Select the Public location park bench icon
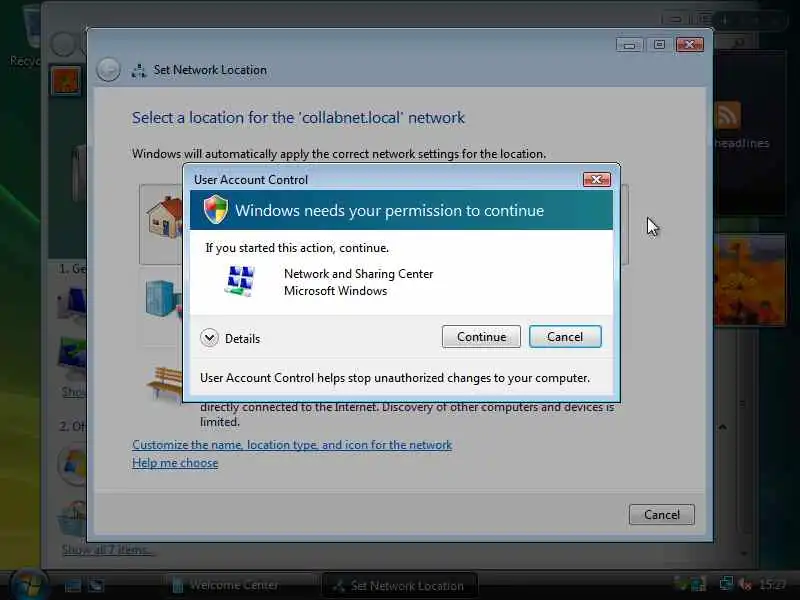800x600 pixels. 164,383
